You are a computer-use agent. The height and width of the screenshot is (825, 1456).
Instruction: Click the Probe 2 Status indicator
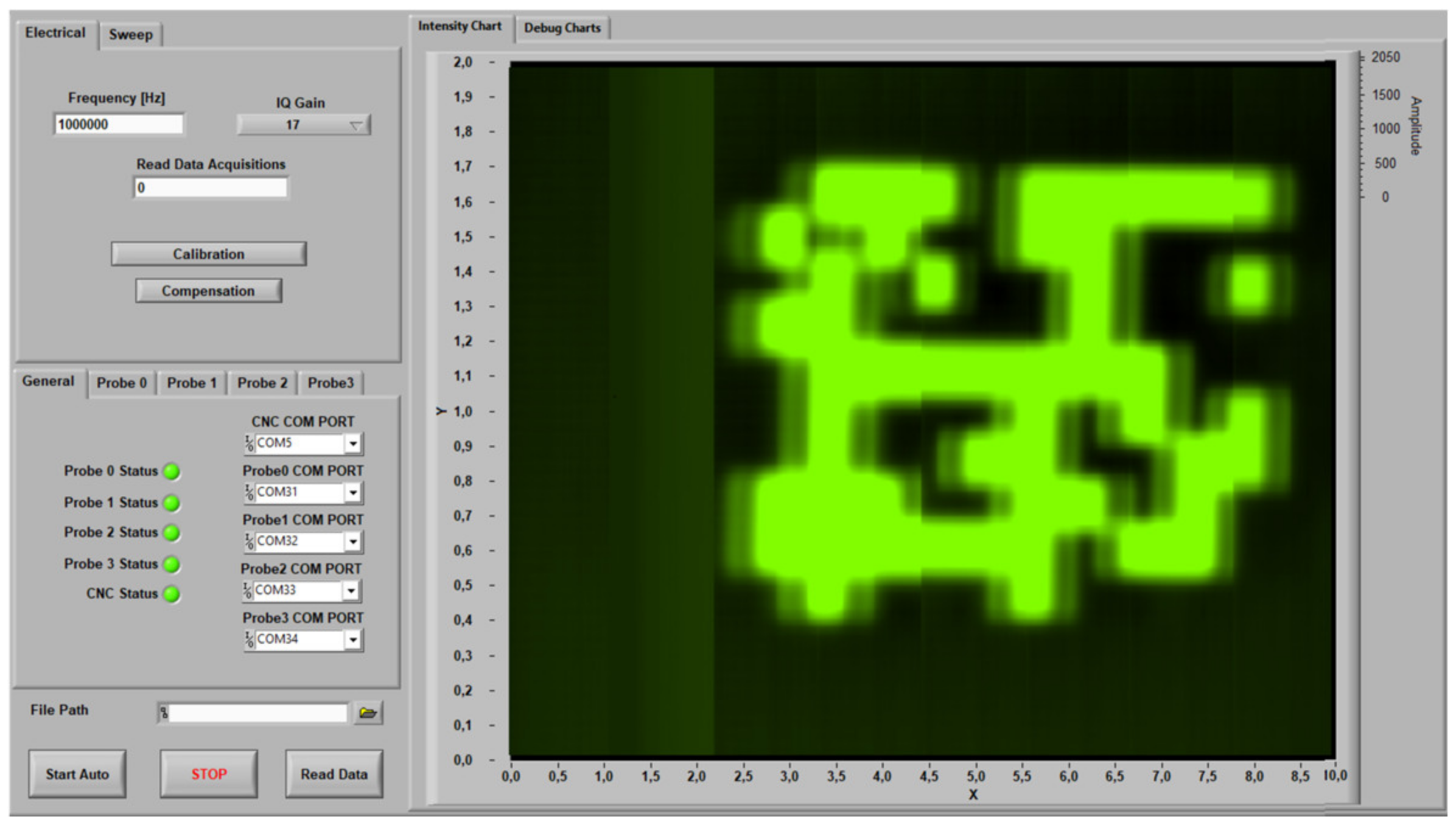(172, 533)
